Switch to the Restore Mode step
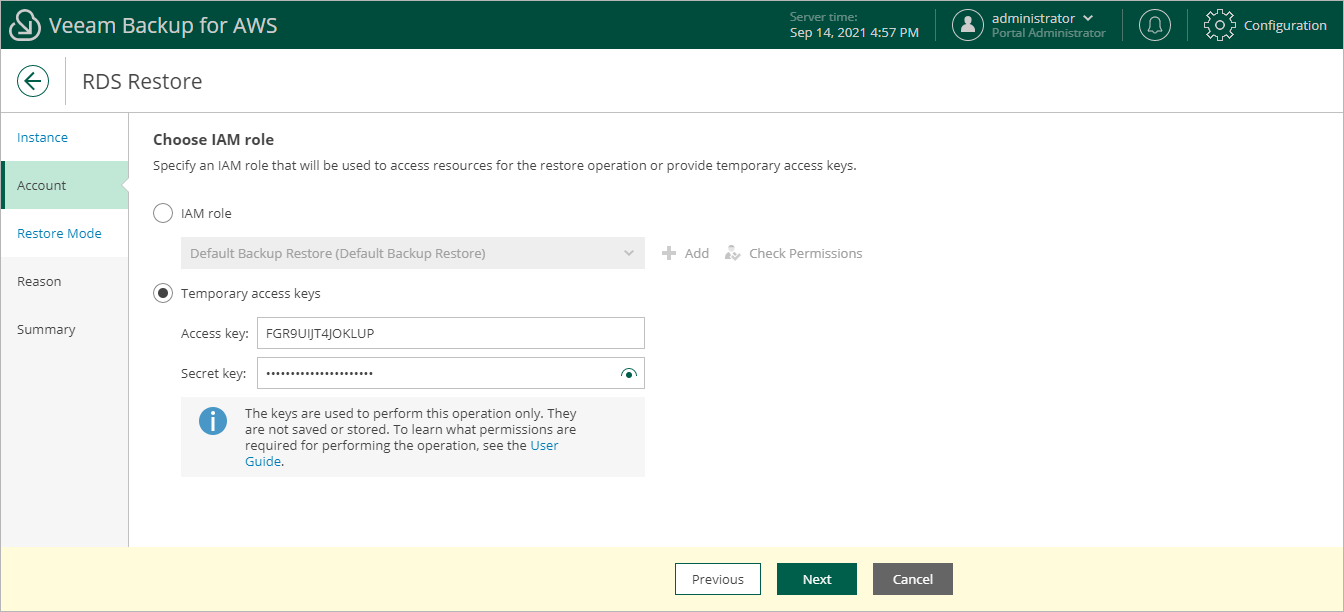The width and height of the screenshot is (1344, 612). point(59,233)
